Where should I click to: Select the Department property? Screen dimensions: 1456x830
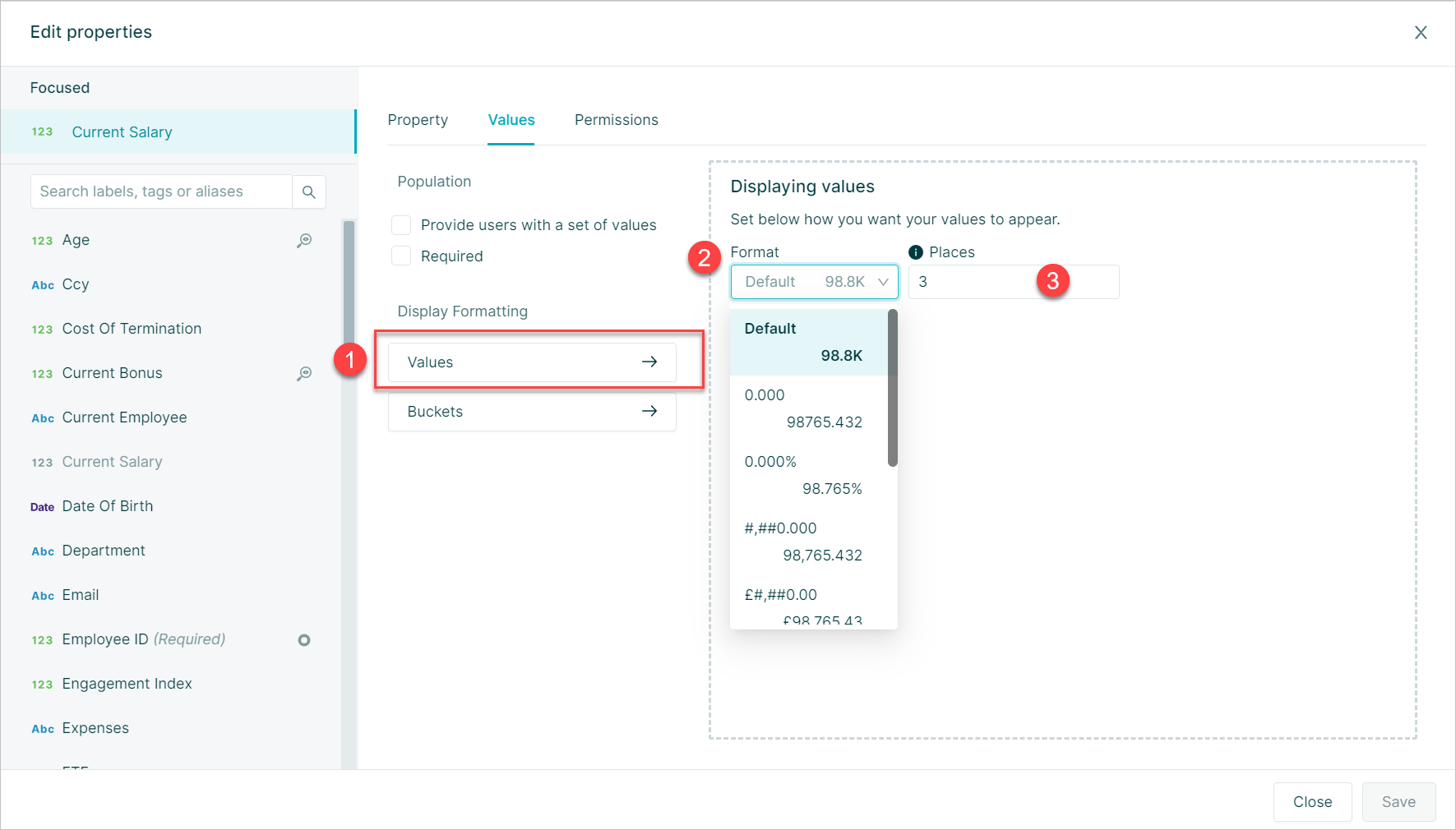[171, 551]
